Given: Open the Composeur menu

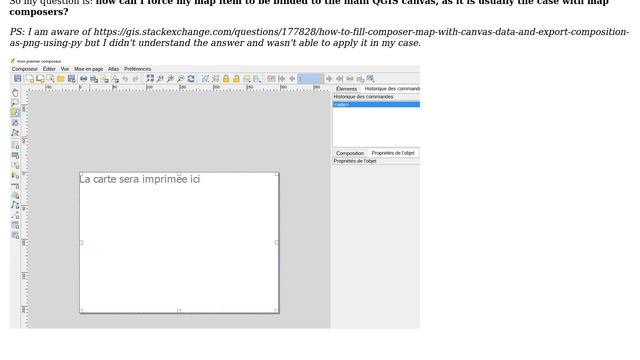Looking at the screenshot, I should [x=24, y=69].
